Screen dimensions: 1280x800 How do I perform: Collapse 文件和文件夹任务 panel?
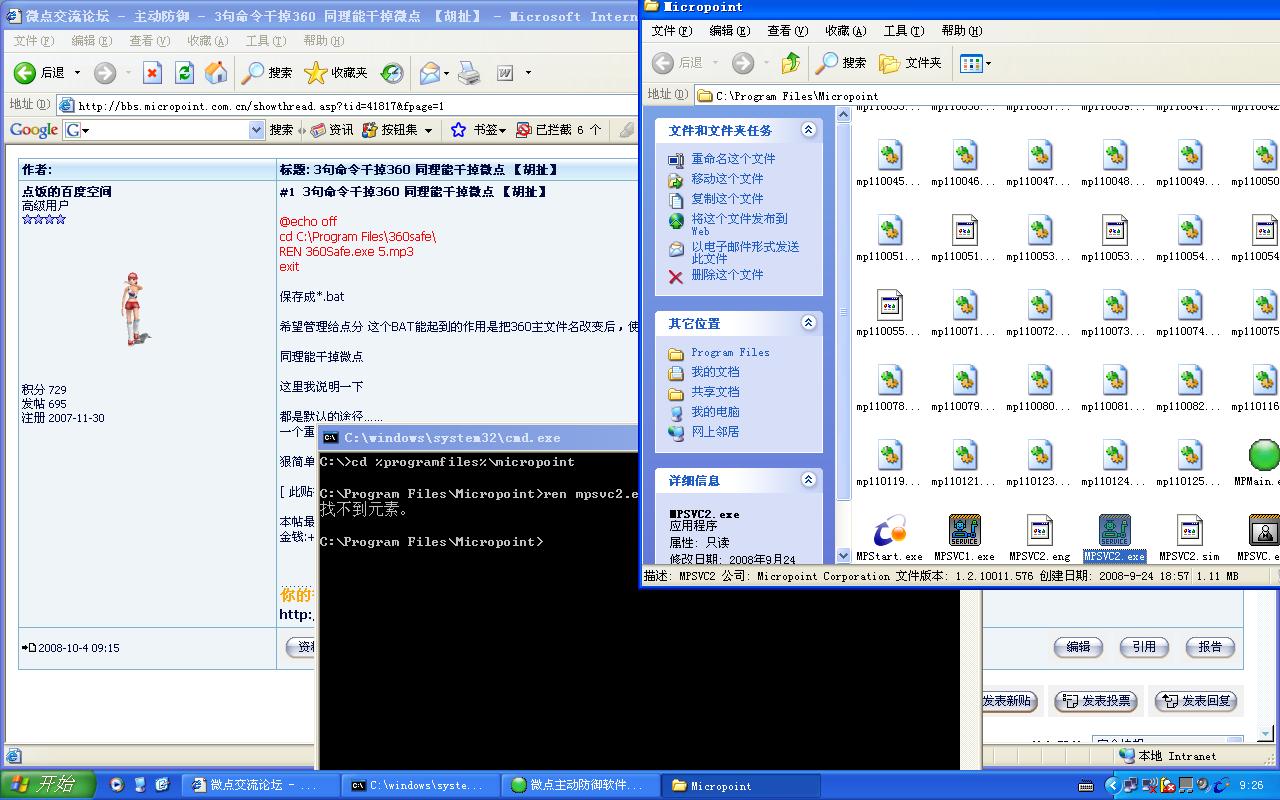(x=808, y=130)
